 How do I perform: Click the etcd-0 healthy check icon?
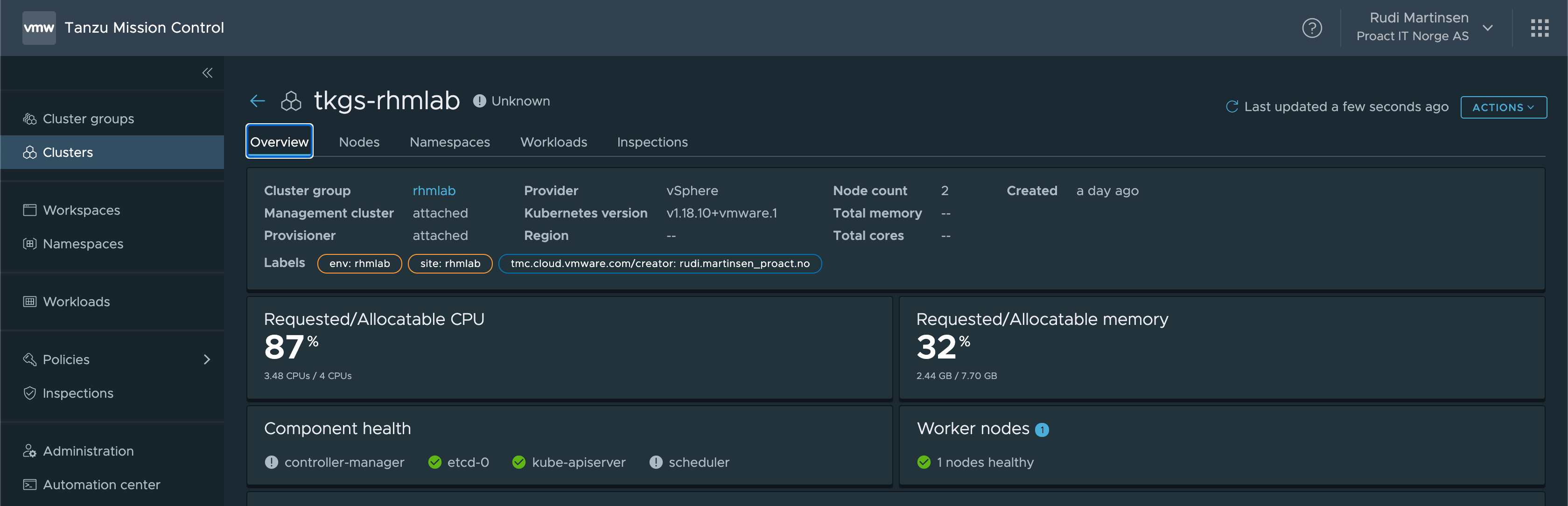[x=434, y=462]
